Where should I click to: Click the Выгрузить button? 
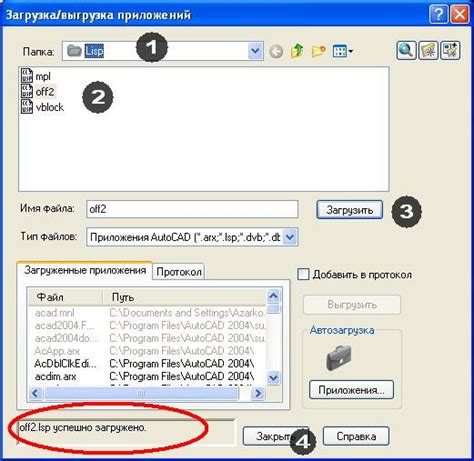click(x=352, y=305)
